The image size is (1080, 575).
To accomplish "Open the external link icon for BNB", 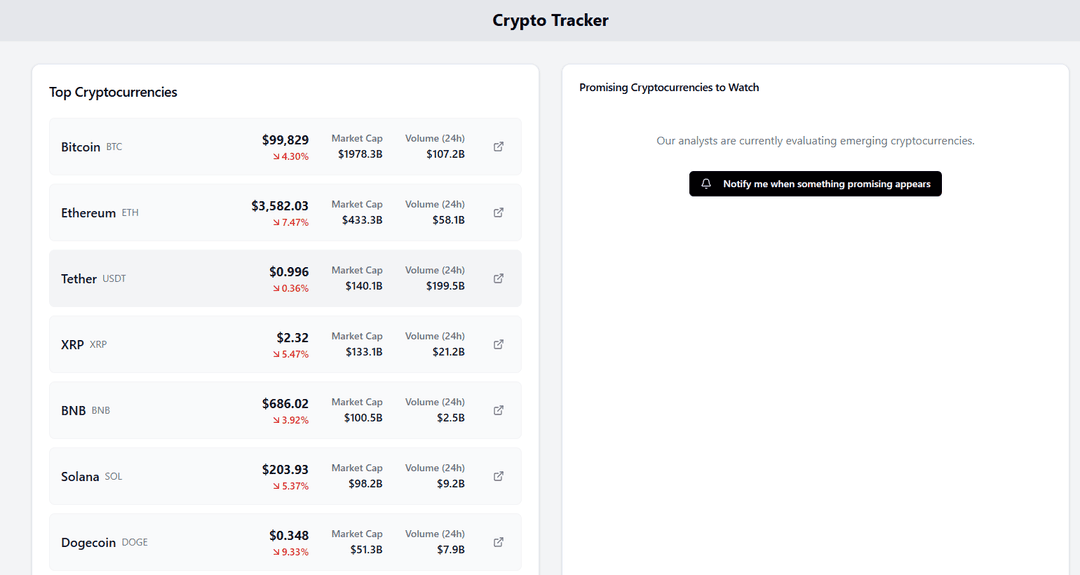I will click(499, 410).
